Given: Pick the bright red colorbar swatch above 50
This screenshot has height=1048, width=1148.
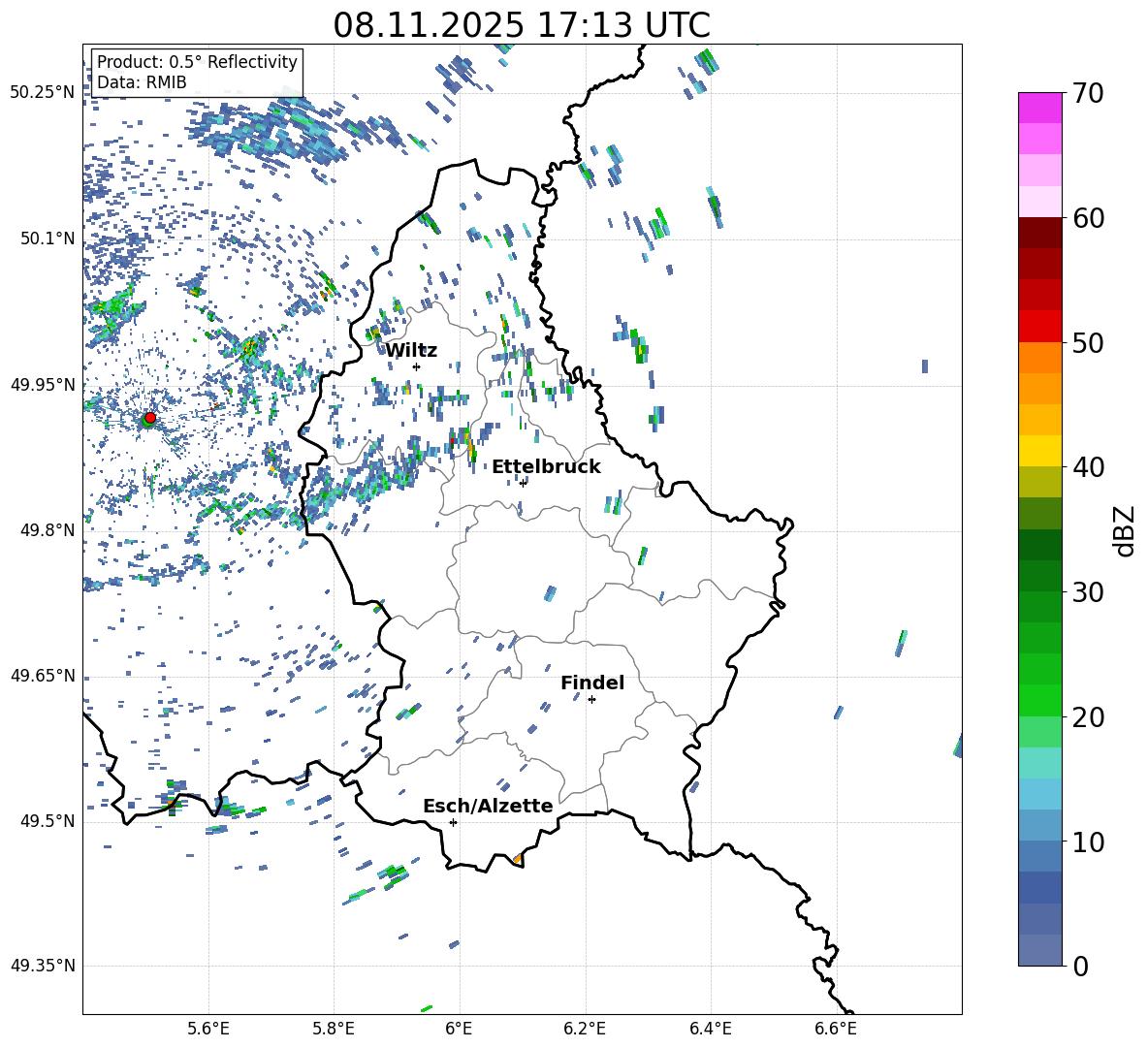Looking at the screenshot, I should tap(1039, 327).
